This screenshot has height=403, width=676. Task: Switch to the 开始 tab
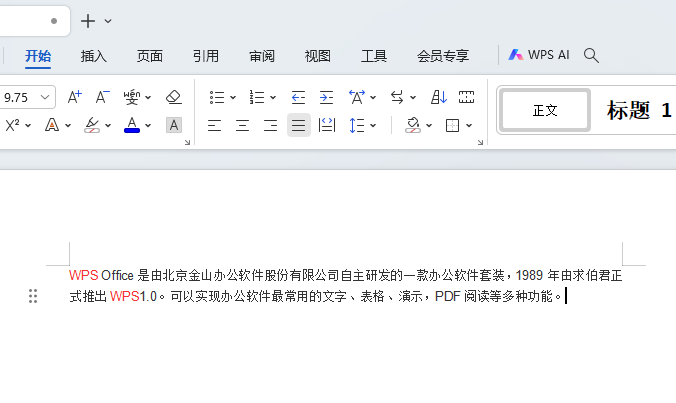pos(38,56)
